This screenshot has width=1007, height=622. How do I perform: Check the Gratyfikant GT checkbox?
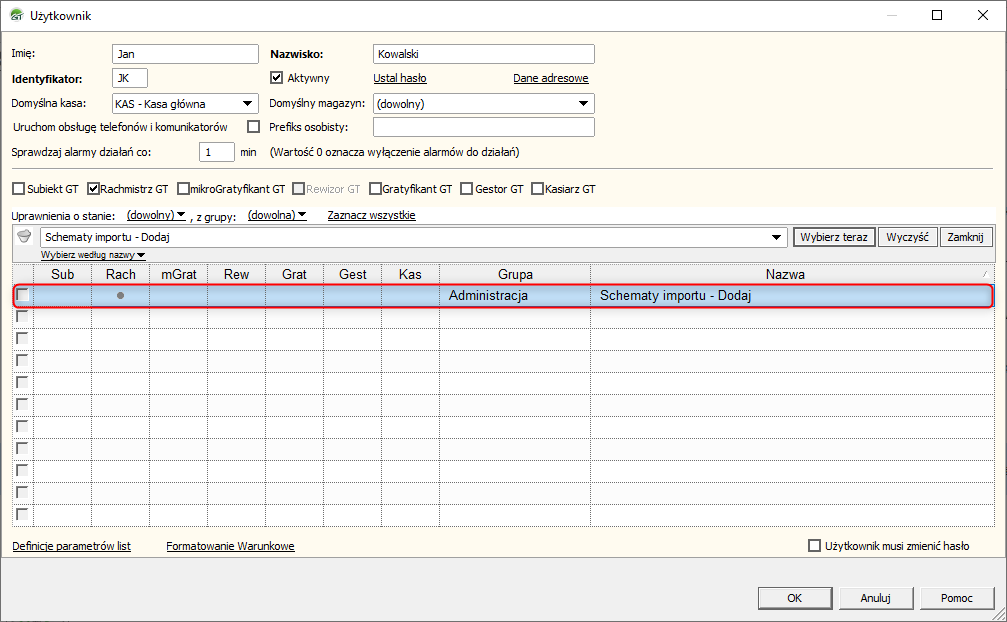tap(376, 189)
